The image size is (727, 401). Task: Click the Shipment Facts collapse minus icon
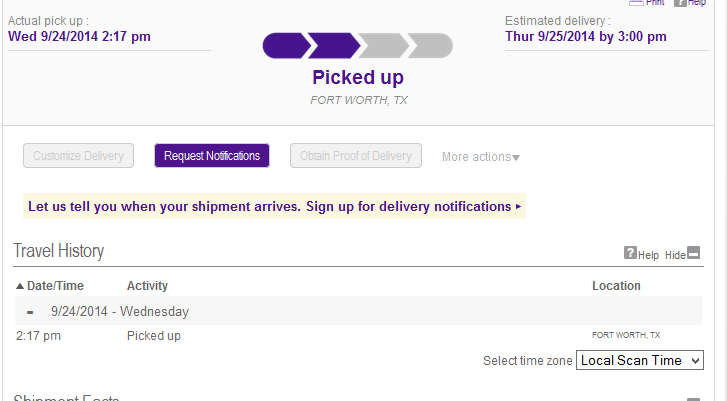tap(694, 397)
